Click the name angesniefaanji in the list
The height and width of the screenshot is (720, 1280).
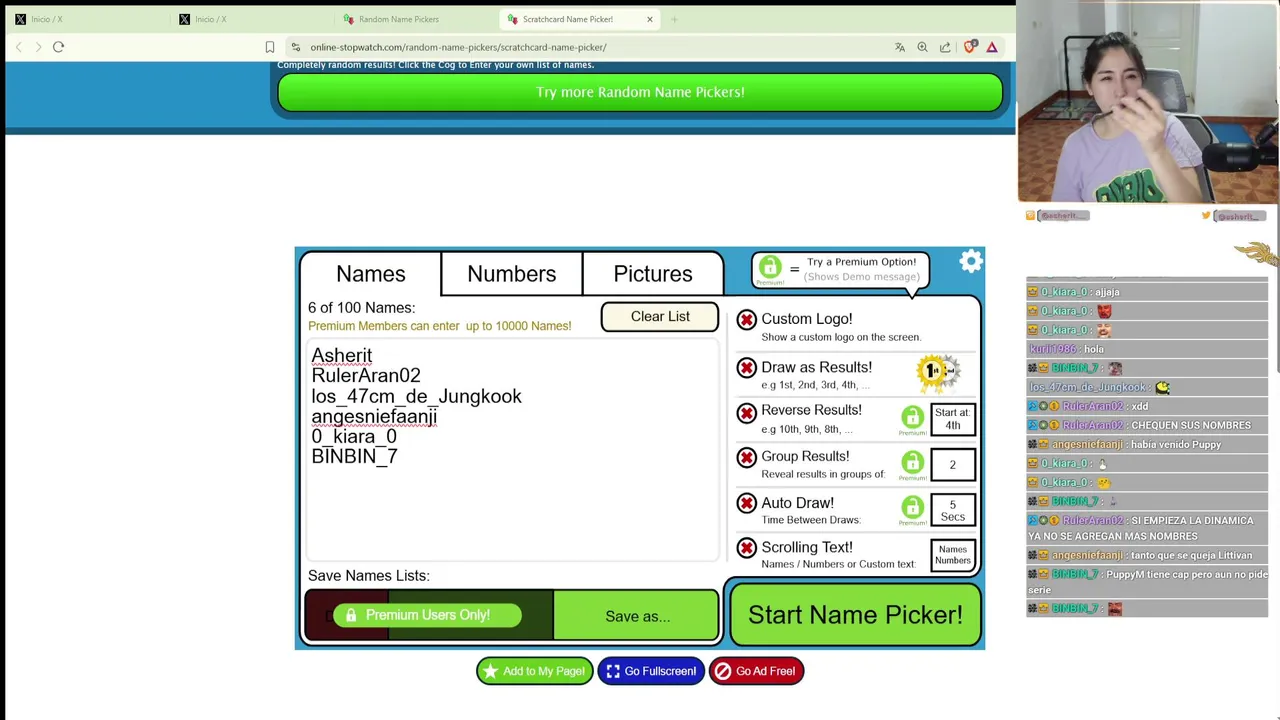374,417
